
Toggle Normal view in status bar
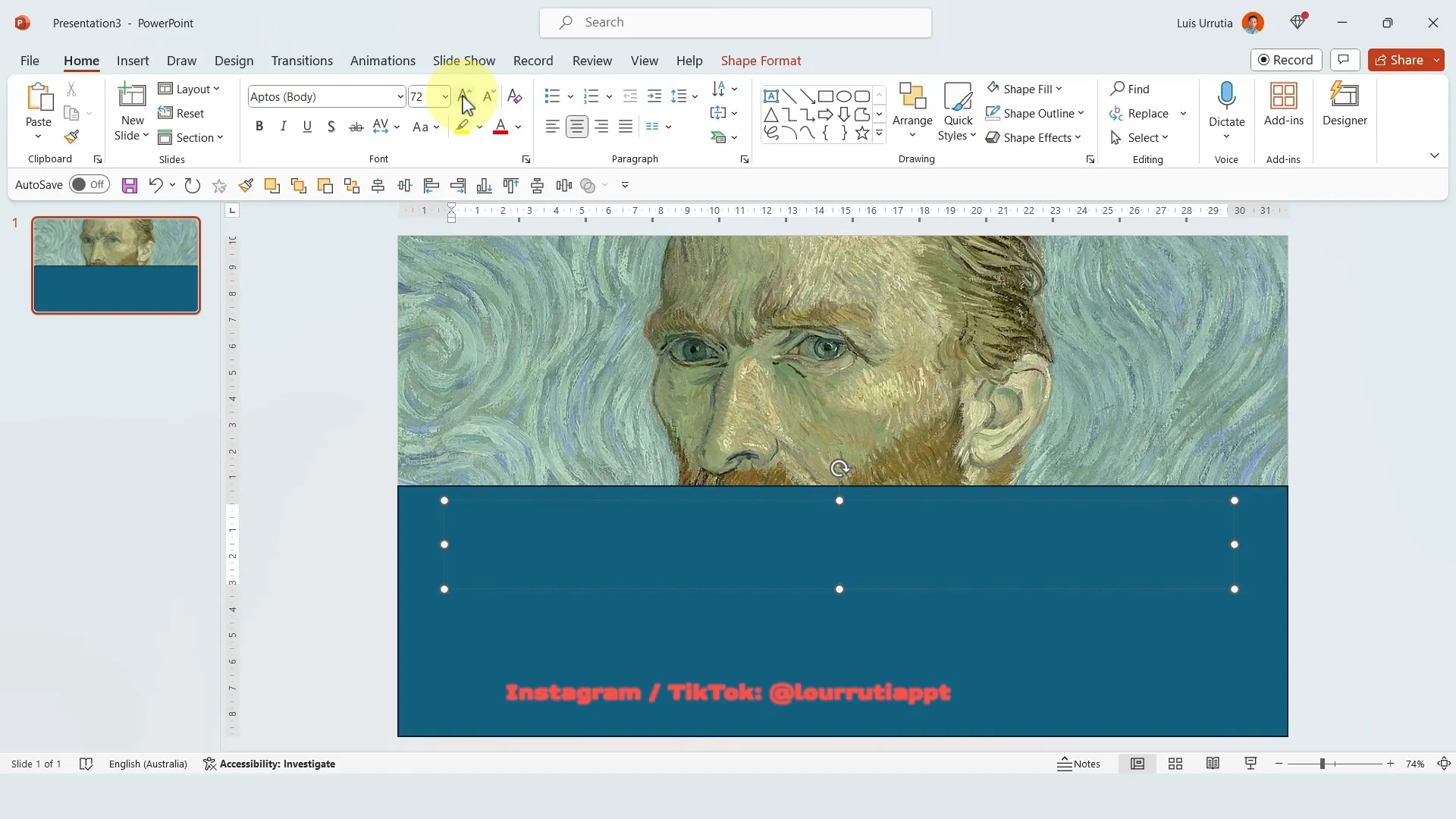pos(1137,764)
